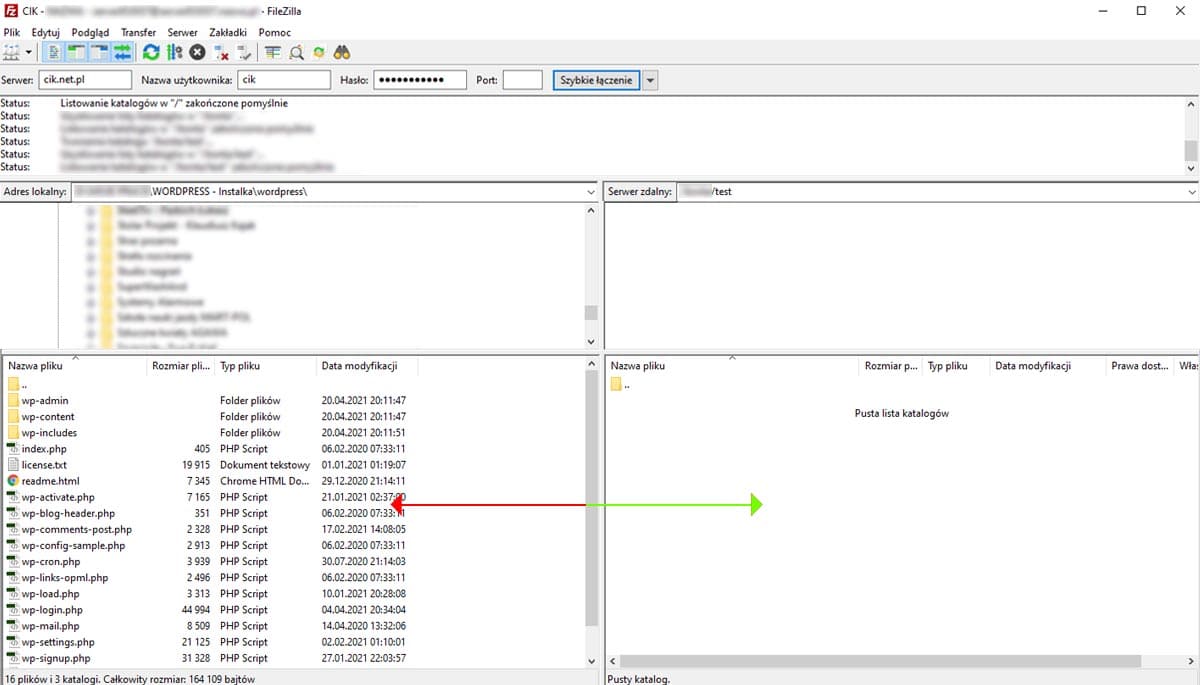Click the binoculars file search icon
The image size is (1200, 685).
tap(342, 52)
